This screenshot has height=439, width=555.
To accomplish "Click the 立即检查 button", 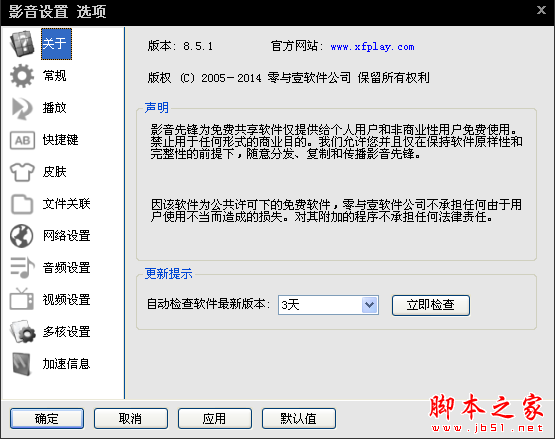I will pos(431,305).
